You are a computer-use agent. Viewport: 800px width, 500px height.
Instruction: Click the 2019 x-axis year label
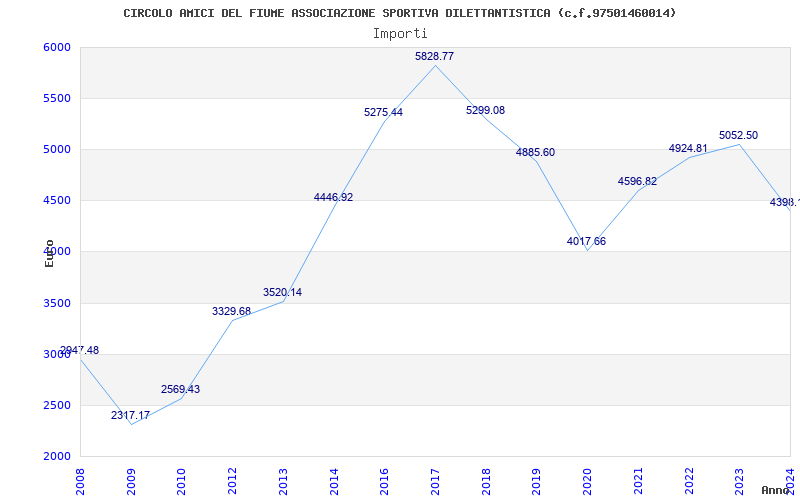(x=537, y=482)
